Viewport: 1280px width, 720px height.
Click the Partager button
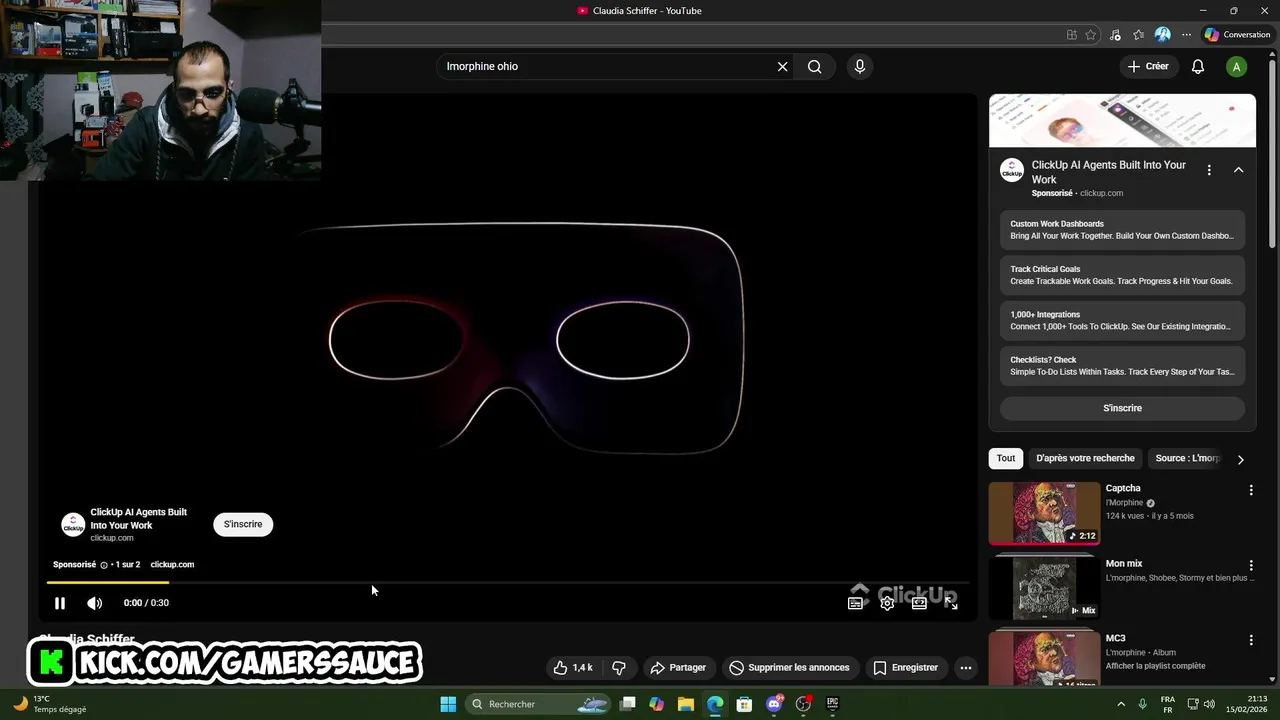pos(678,667)
